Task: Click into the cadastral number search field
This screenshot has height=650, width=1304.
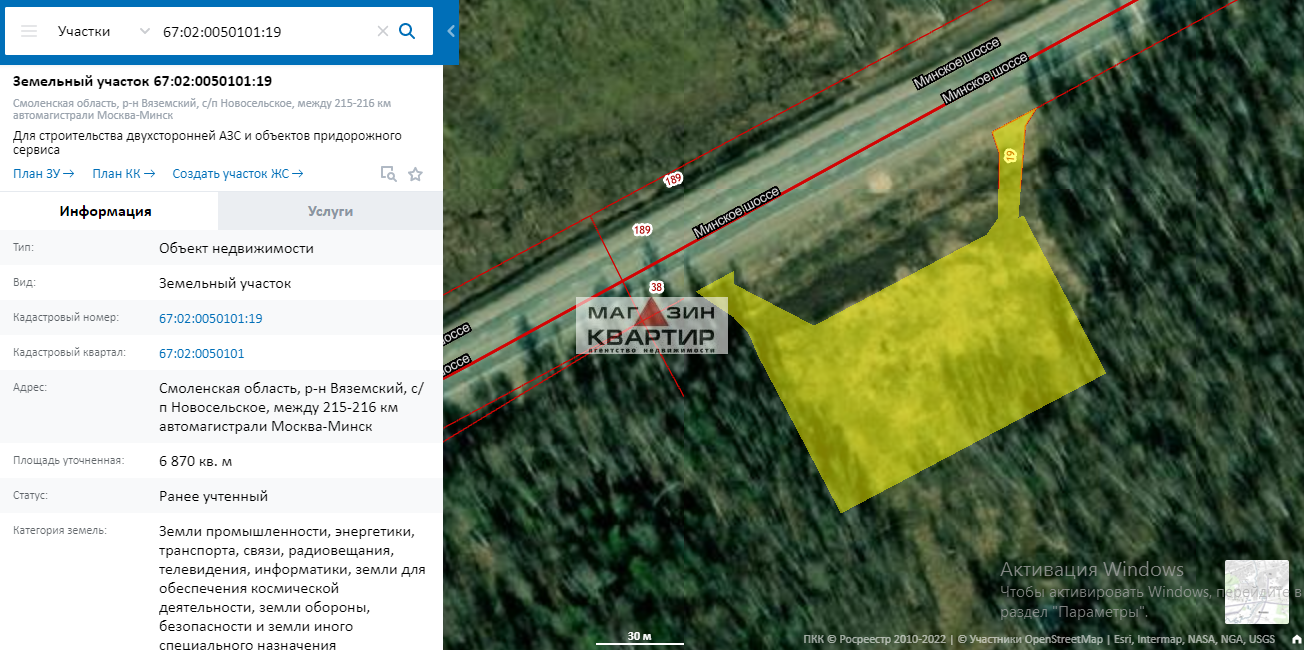Action: (265, 31)
